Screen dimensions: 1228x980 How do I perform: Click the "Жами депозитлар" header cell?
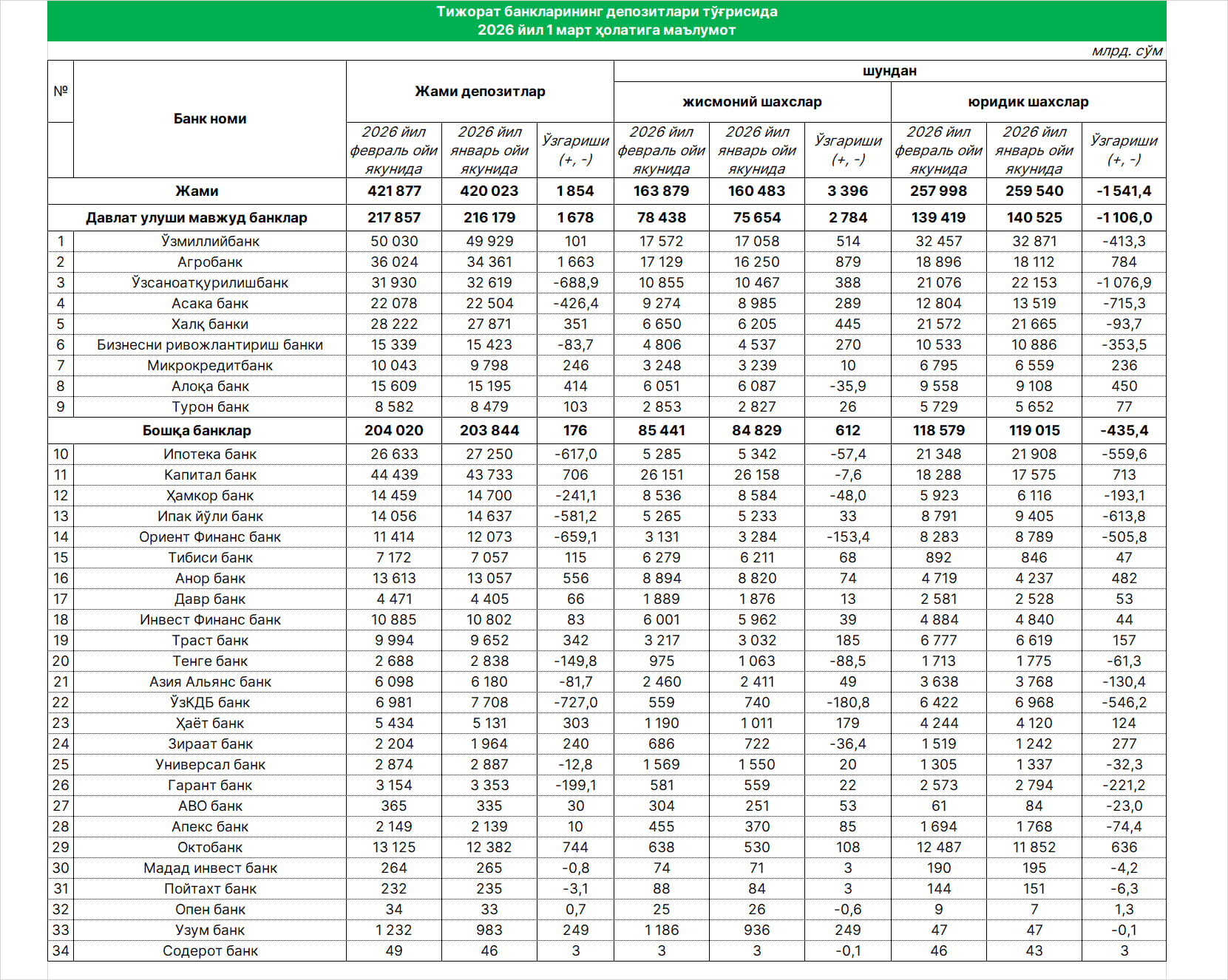[480, 92]
